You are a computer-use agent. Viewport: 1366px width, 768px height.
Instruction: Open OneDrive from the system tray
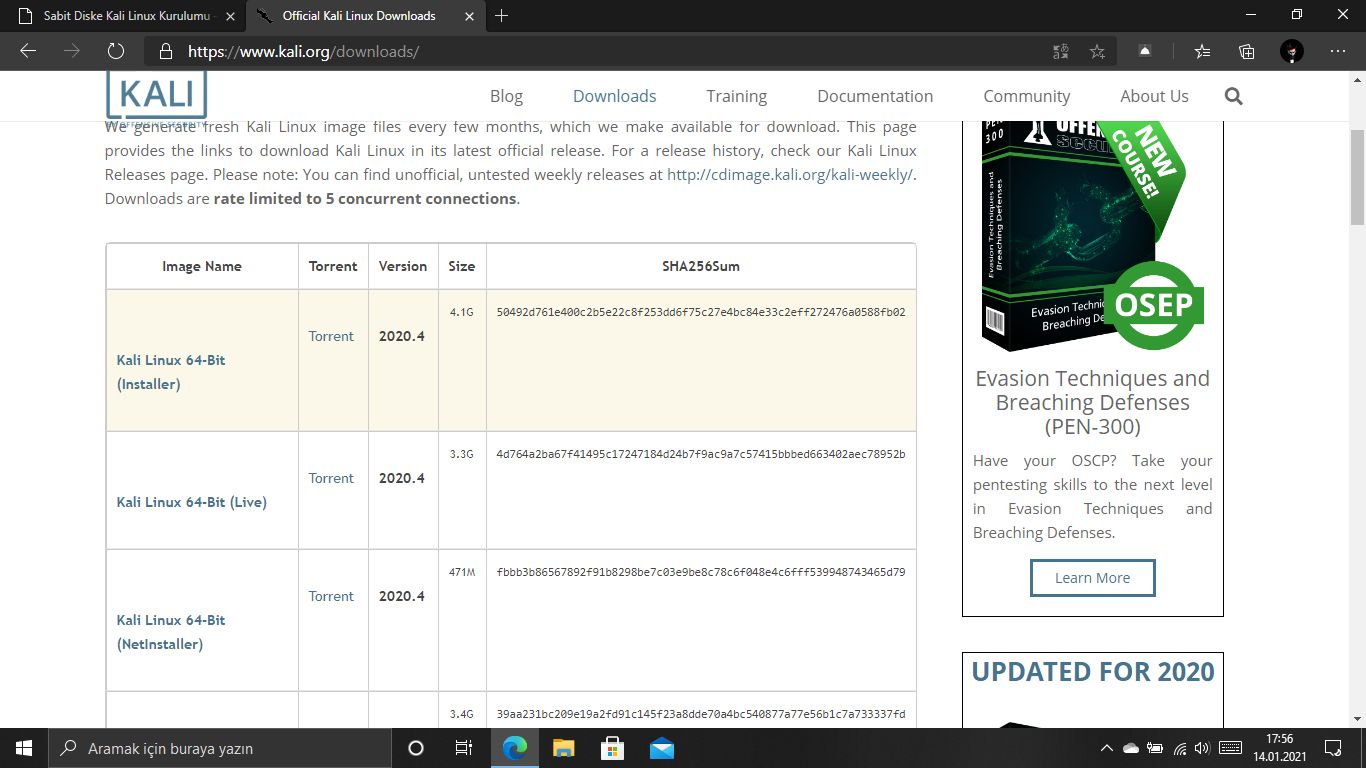(x=1131, y=748)
